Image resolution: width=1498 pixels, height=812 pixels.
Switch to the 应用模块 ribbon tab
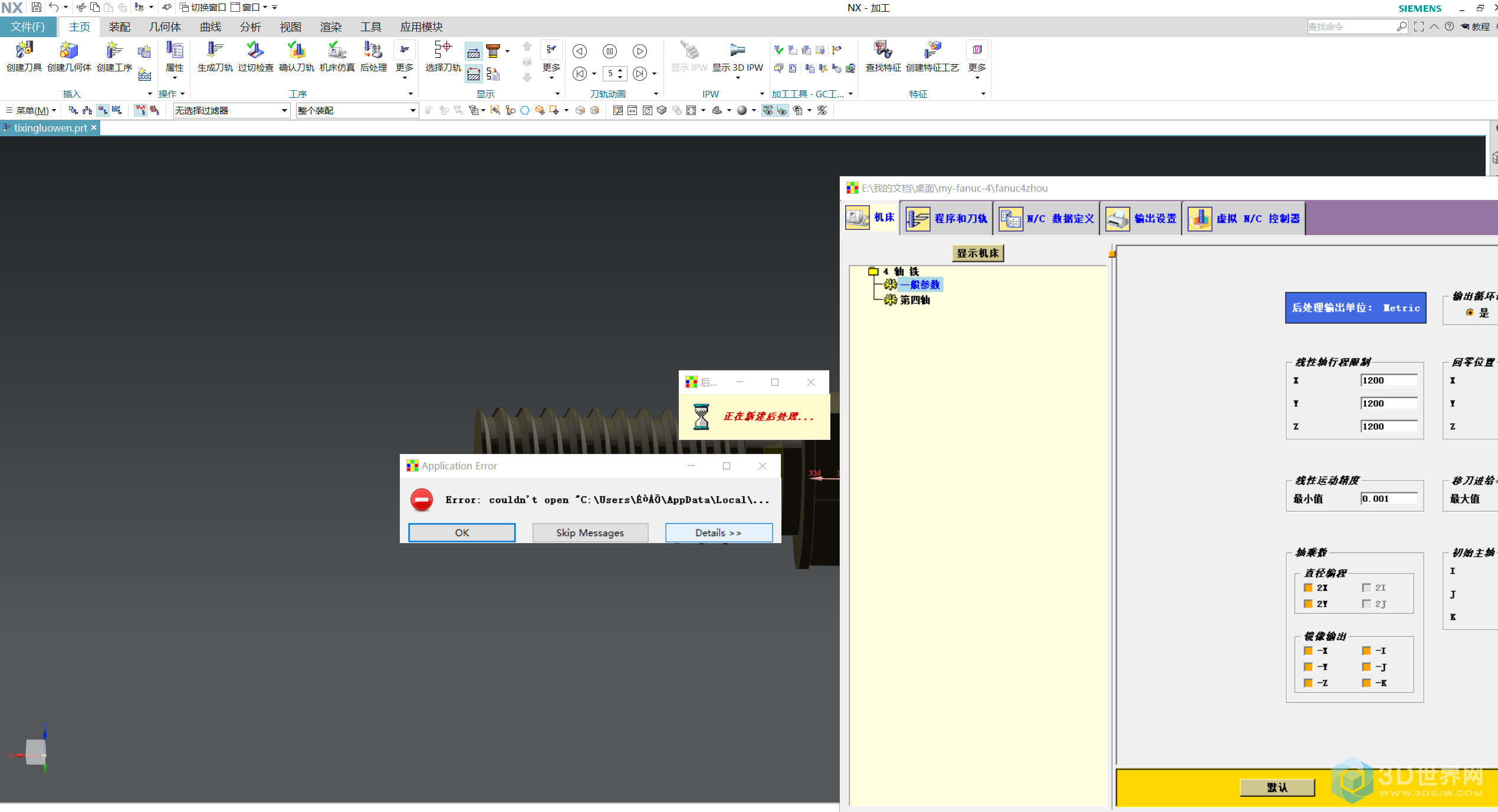[421, 27]
